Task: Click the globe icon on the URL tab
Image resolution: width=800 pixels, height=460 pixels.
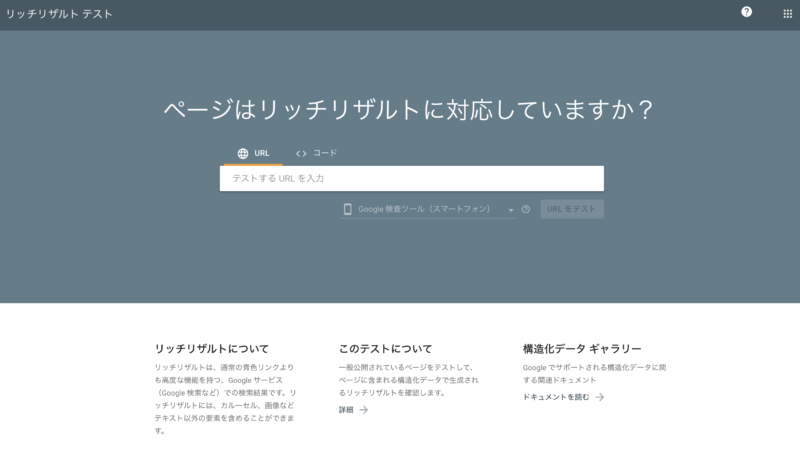Action: (243, 154)
